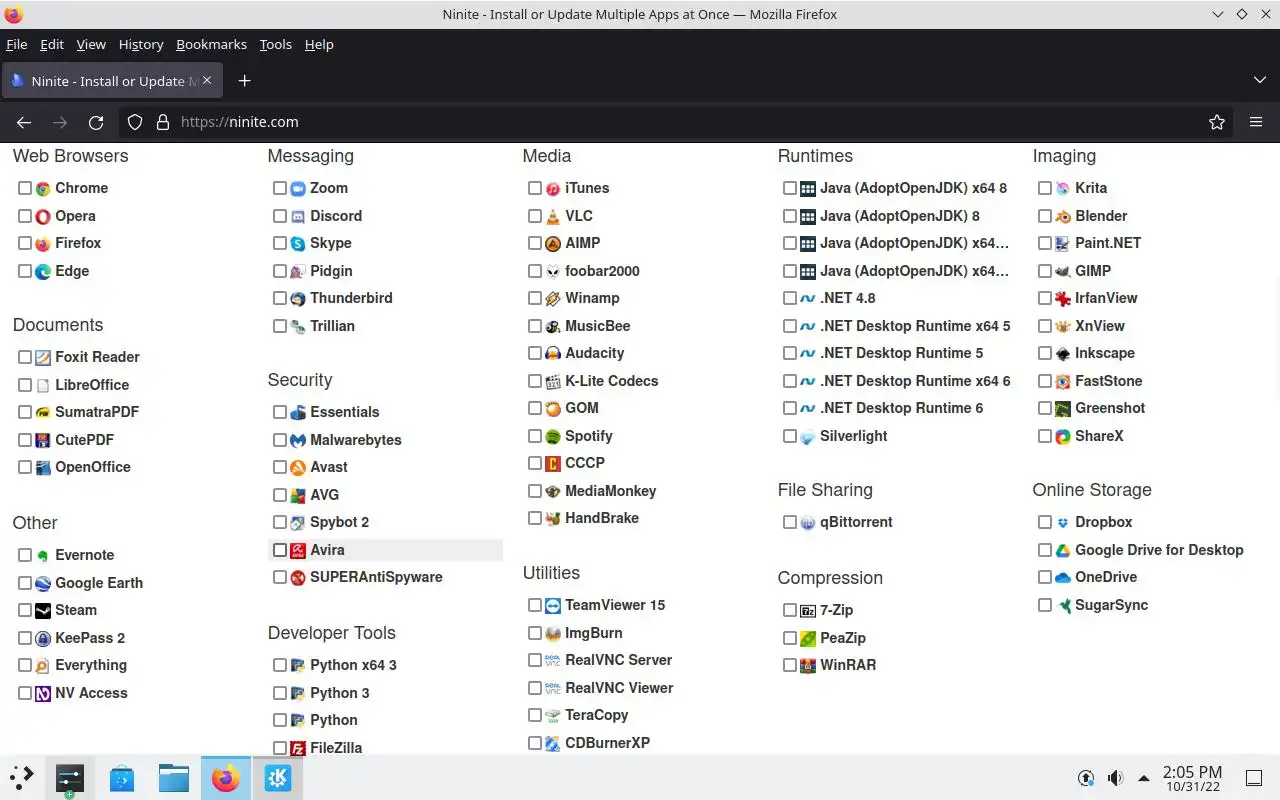Click the Web Browsers heading
Image resolution: width=1280 pixels, height=800 pixels.
click(x=71, y=156)
